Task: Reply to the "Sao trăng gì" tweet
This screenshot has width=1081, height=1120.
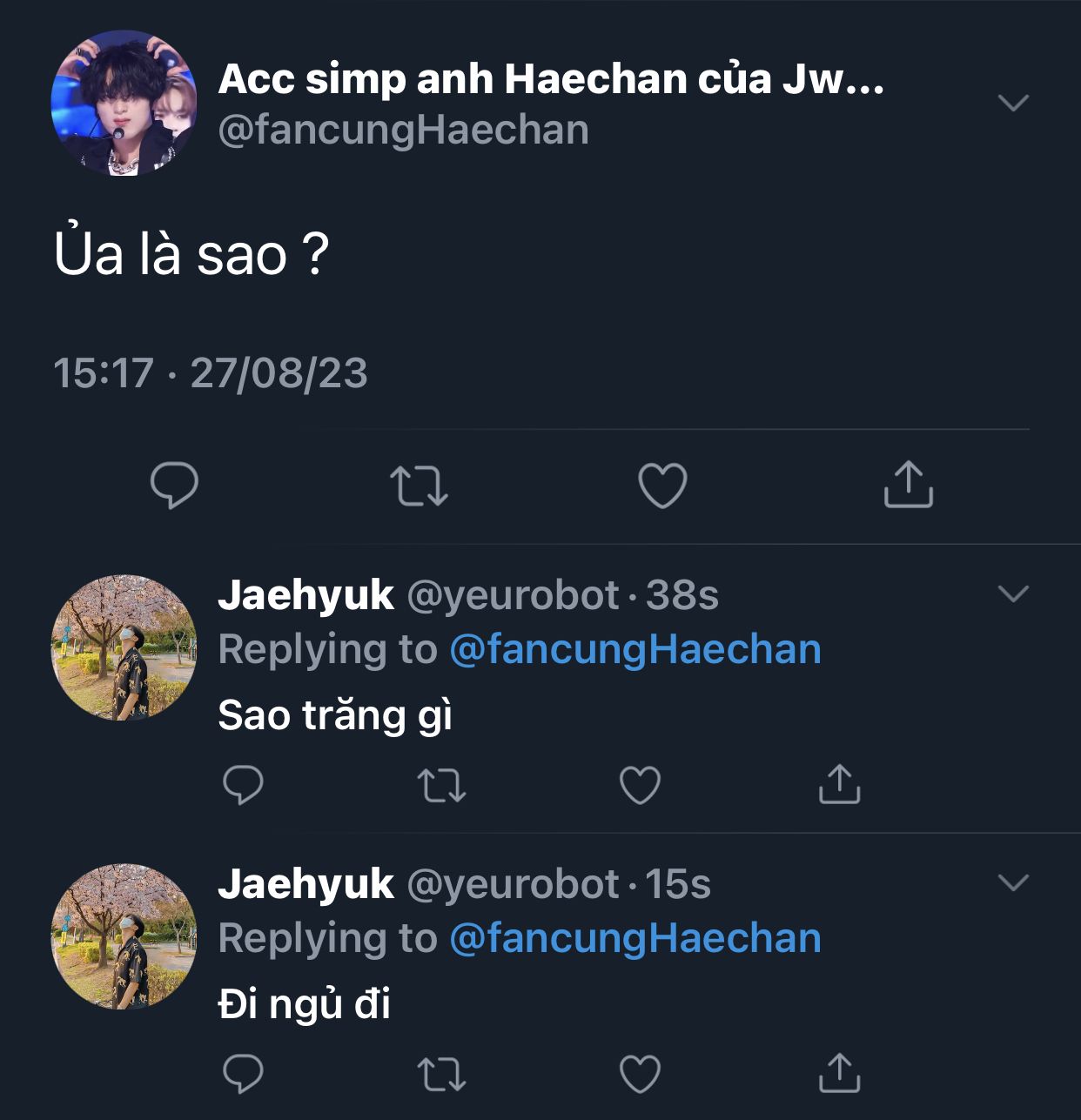Action: 243,785
